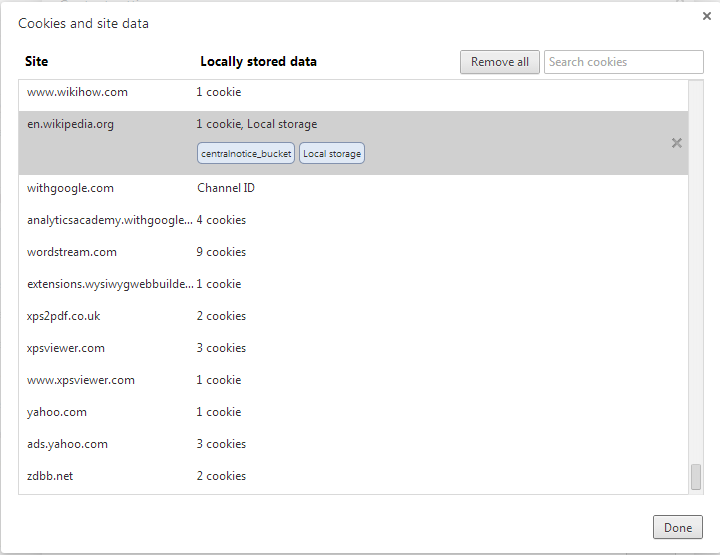Screen dimensions: 720x555
Task: Open the Local storage data chip
Action: (x=332, y=153)
